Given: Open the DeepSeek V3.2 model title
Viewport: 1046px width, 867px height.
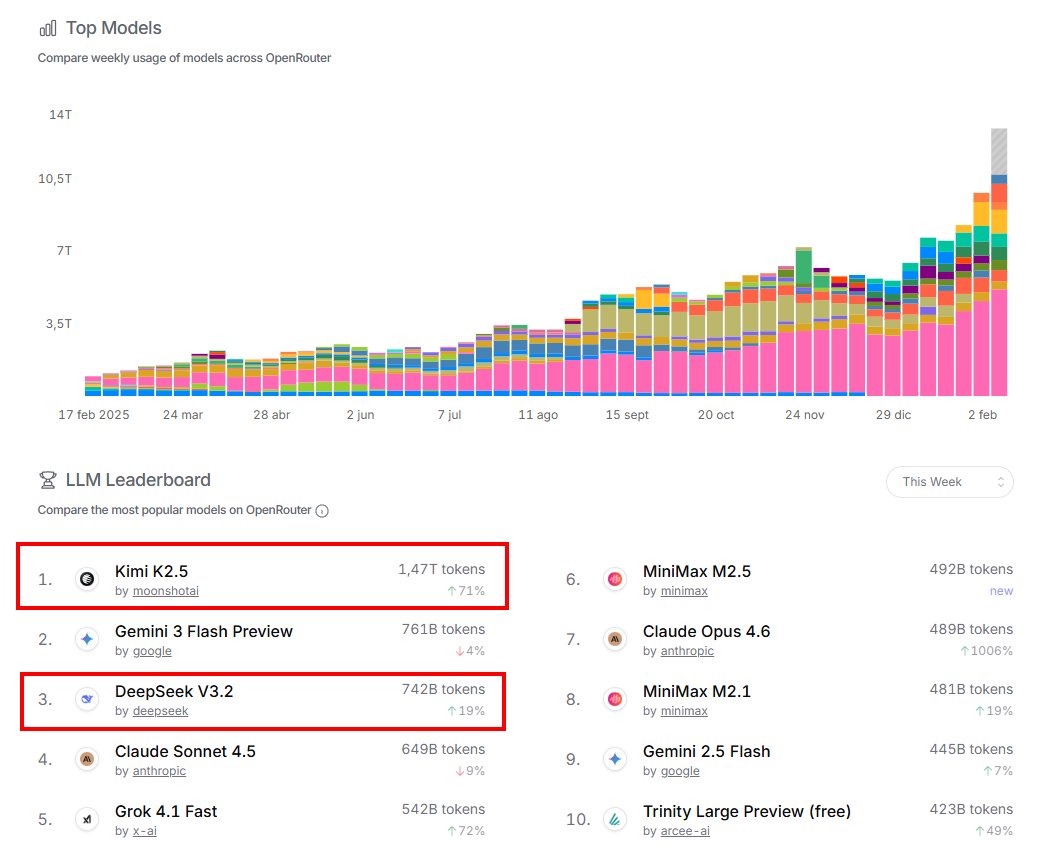Looking at the screenshot, I should (x=174, y=692).
